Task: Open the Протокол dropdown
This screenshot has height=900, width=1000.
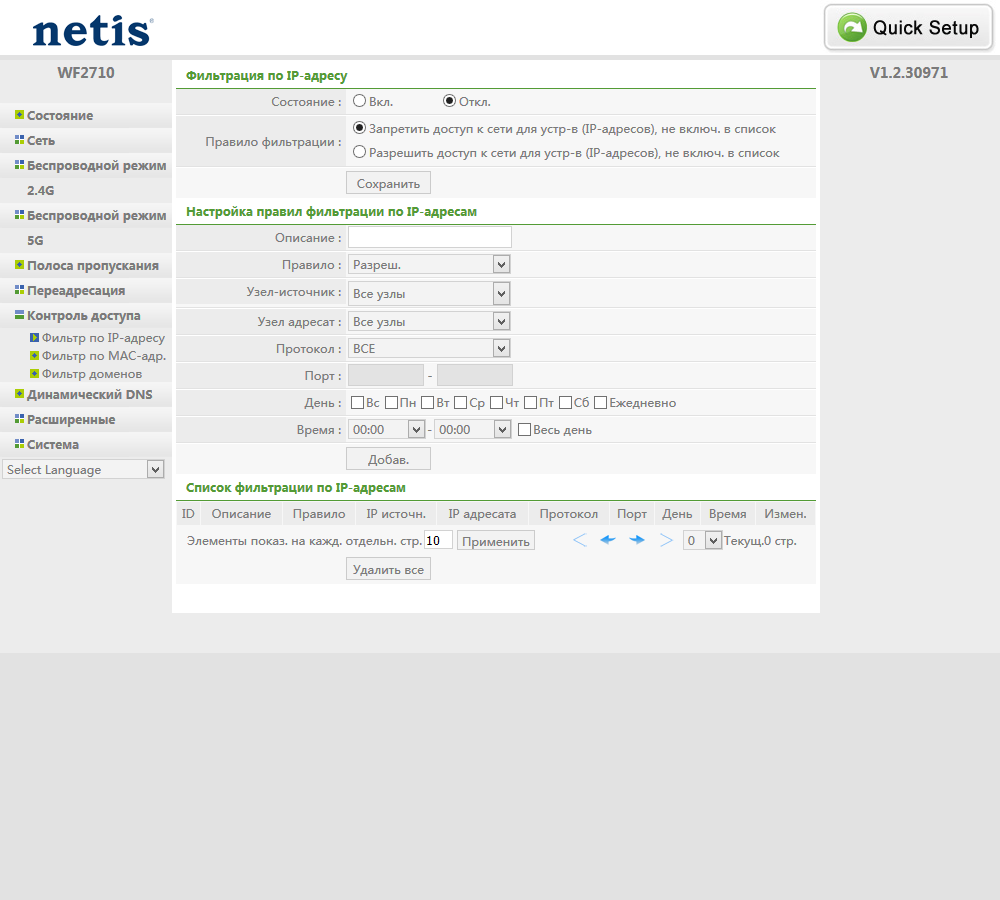Action: [429, 348]
